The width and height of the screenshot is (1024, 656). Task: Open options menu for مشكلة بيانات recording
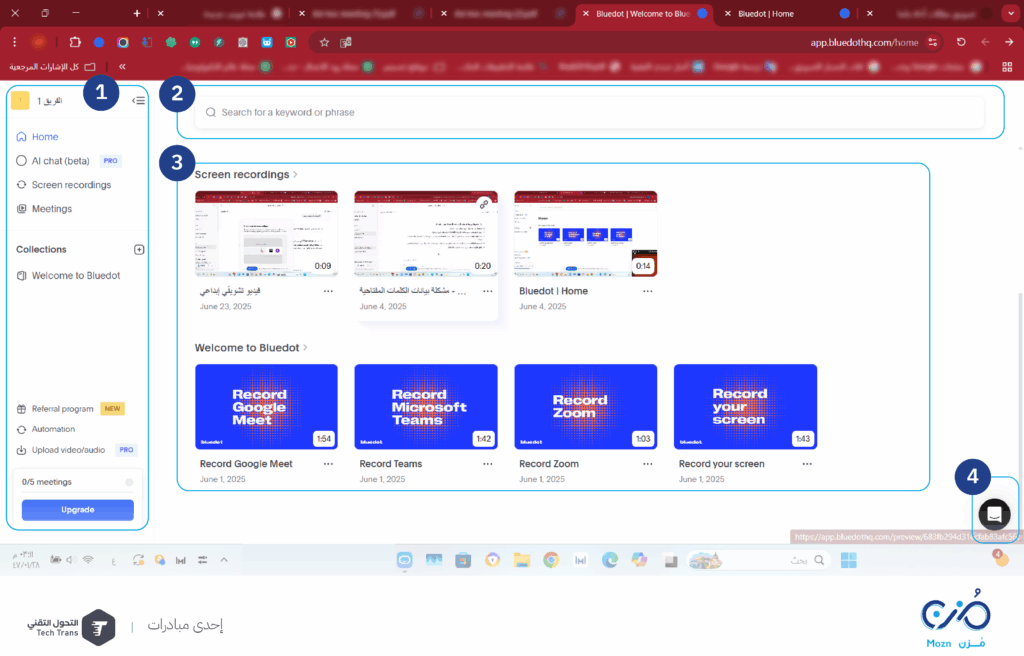(x=488, y=291)
